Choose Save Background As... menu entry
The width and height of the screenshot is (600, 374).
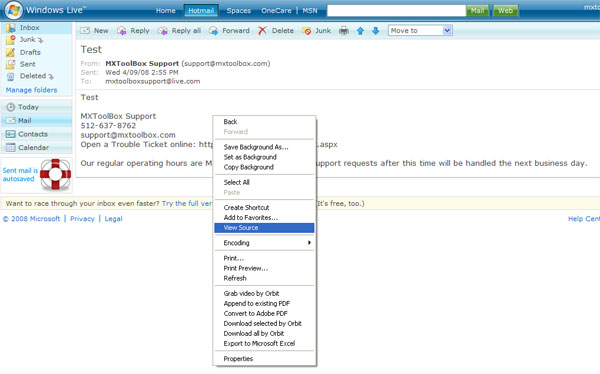[x=256, y=147]
